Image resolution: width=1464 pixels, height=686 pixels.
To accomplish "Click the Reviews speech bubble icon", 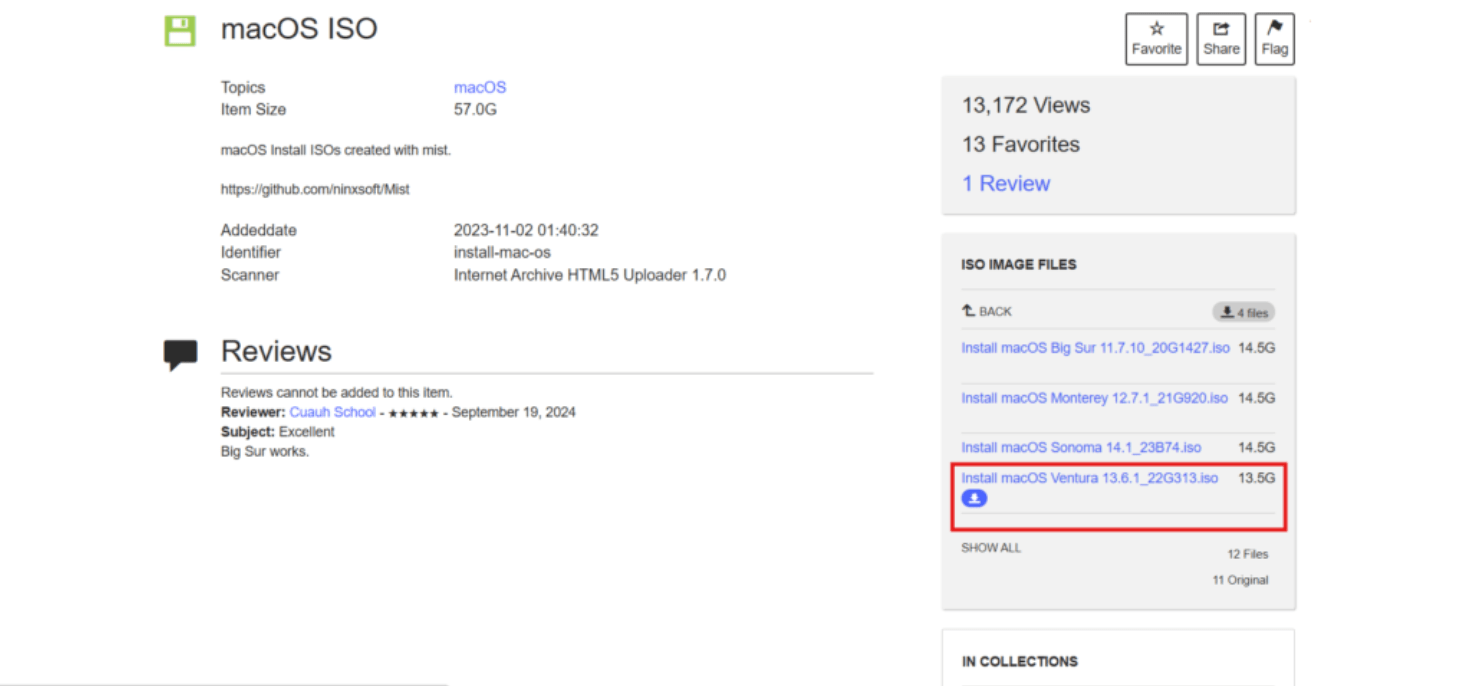I will tap(180, 354).
